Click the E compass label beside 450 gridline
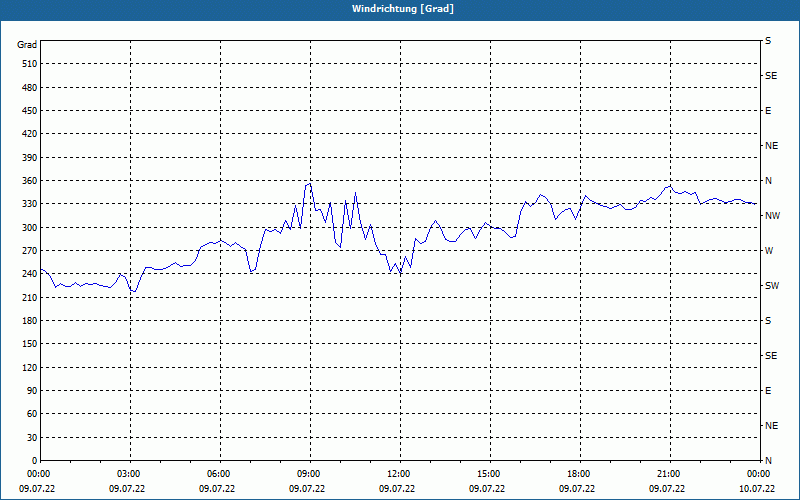800x500 pixels. (x=768, y=111)
